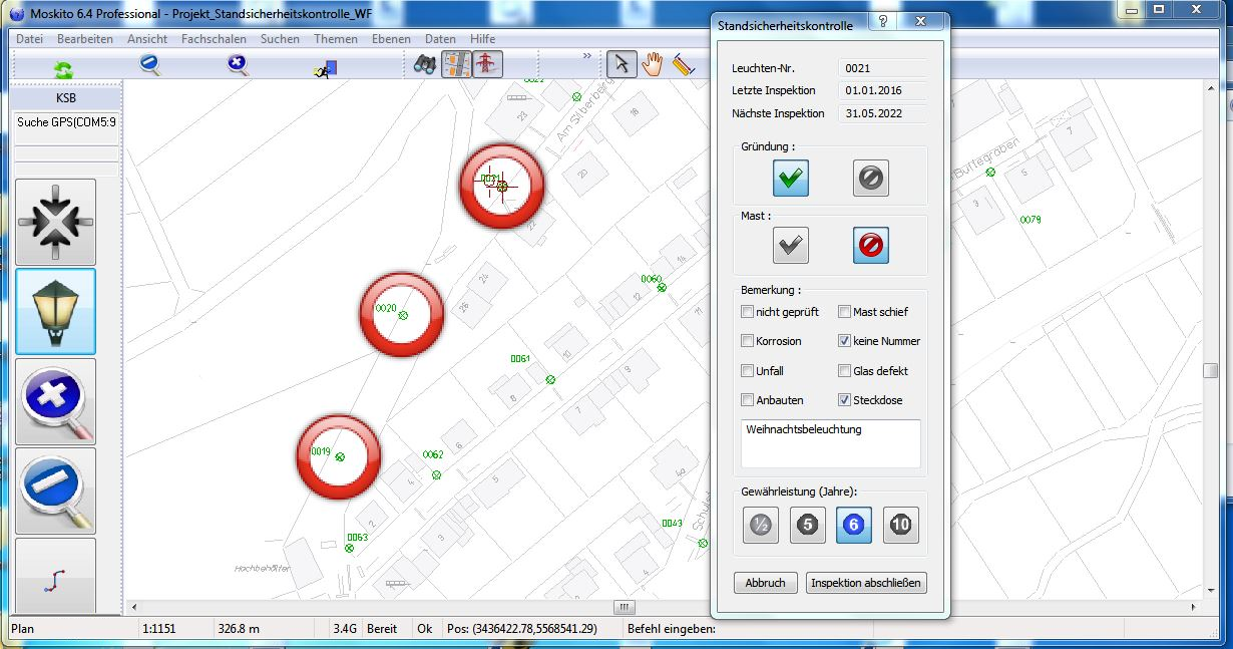Click the center-on-position arrows sidebar button

pos(56,222)
